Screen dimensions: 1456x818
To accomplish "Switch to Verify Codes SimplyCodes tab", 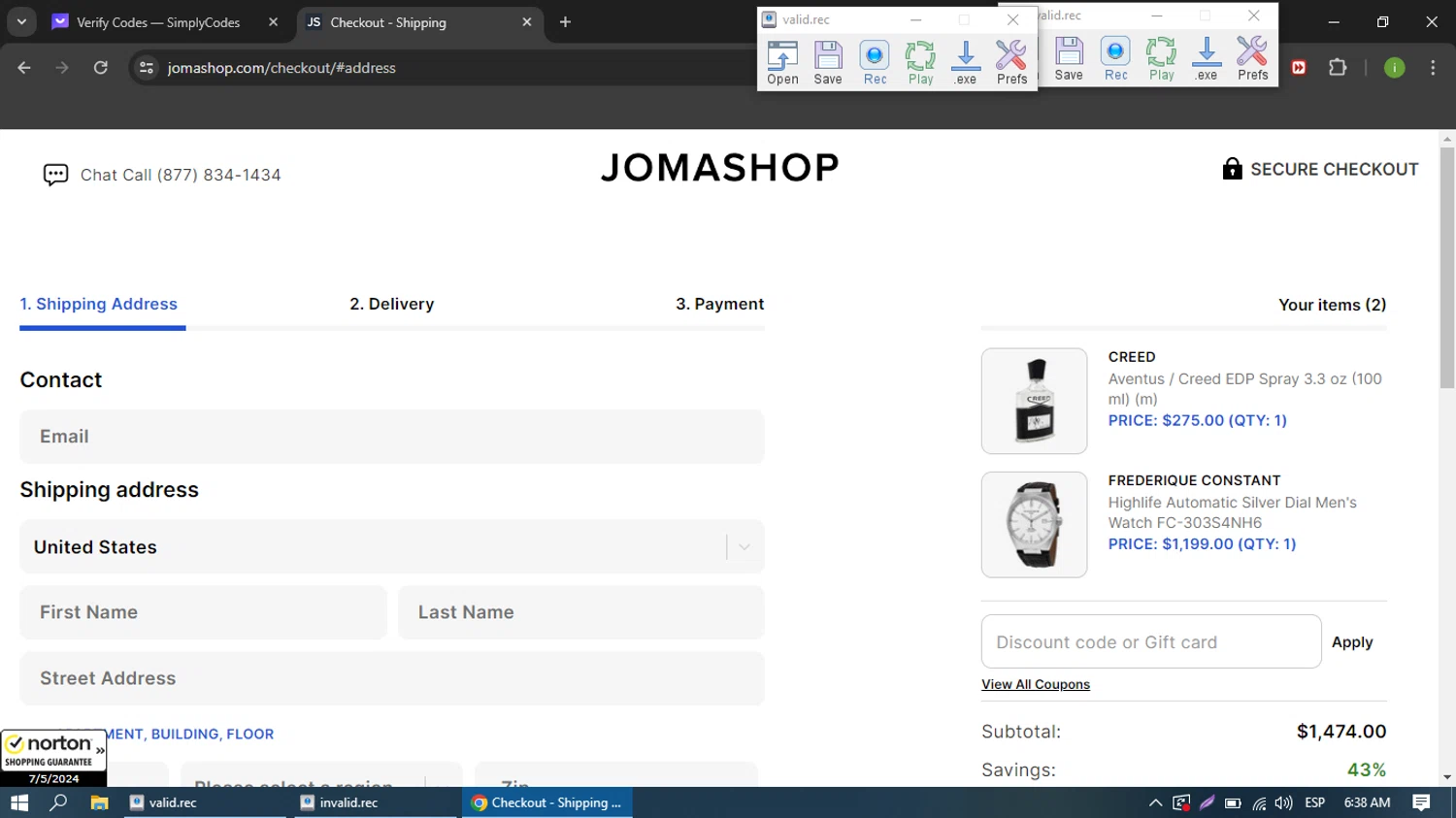I will tap(158, 22).
